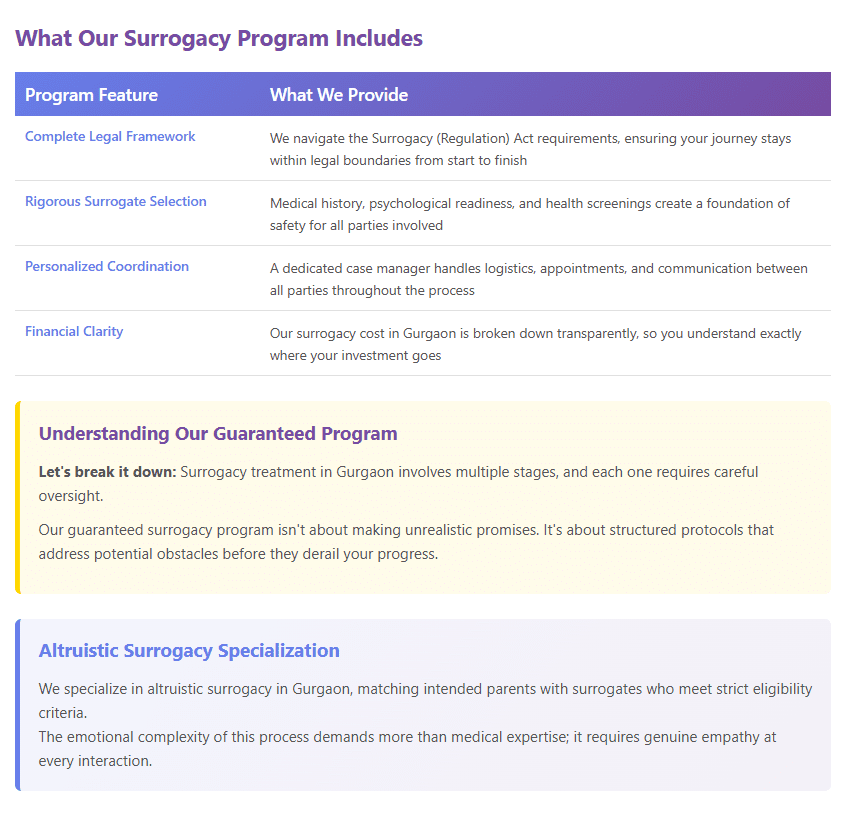Click the paragraph about unrealistic promises
The height and width of the screenshot is (813, 849).
click(x=406, y=541)
